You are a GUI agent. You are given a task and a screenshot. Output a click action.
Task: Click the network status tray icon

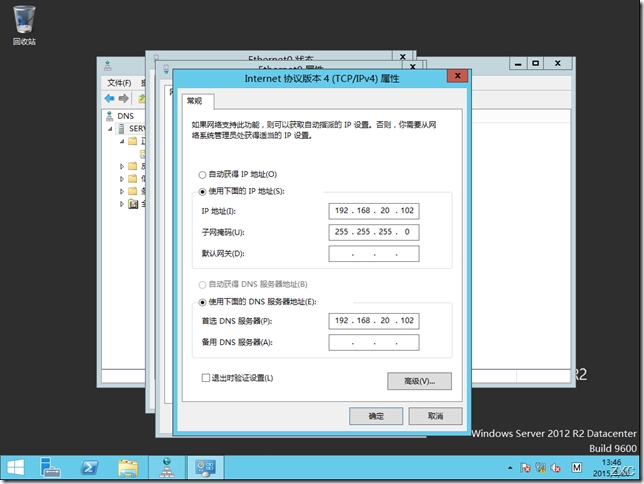coord(540,468)
